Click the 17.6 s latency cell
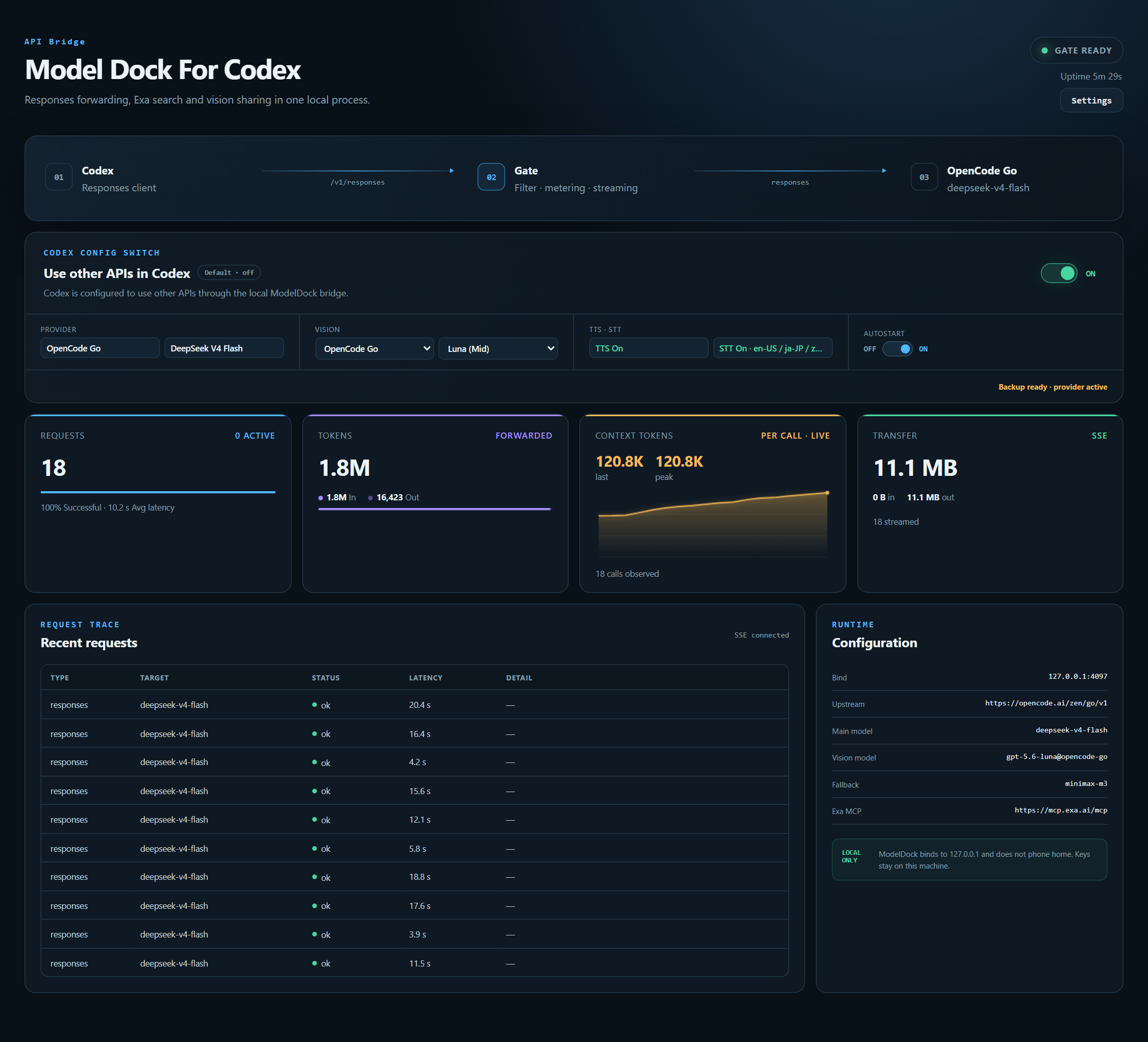Viewport: 1148px width, 1042px height. [420, 906]
